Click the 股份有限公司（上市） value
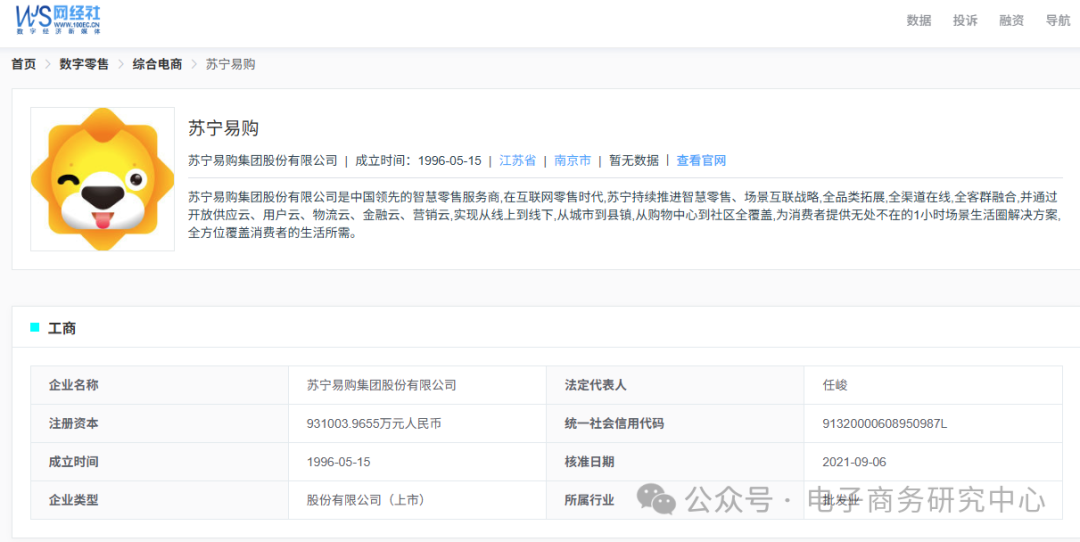Viewport: 1080px width, 542px height. coord(366,500)
